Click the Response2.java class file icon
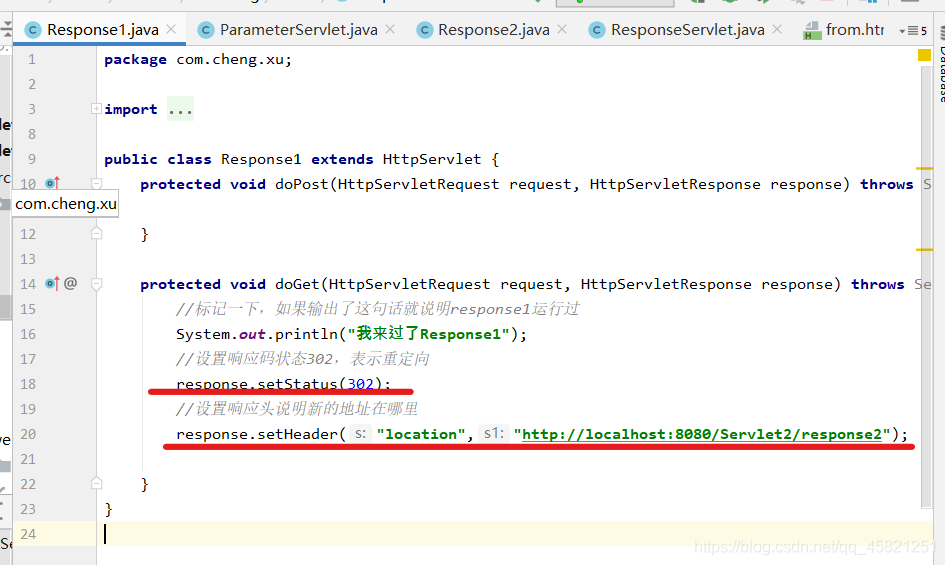This screenshot has width=945, height=565. point(425,30)
